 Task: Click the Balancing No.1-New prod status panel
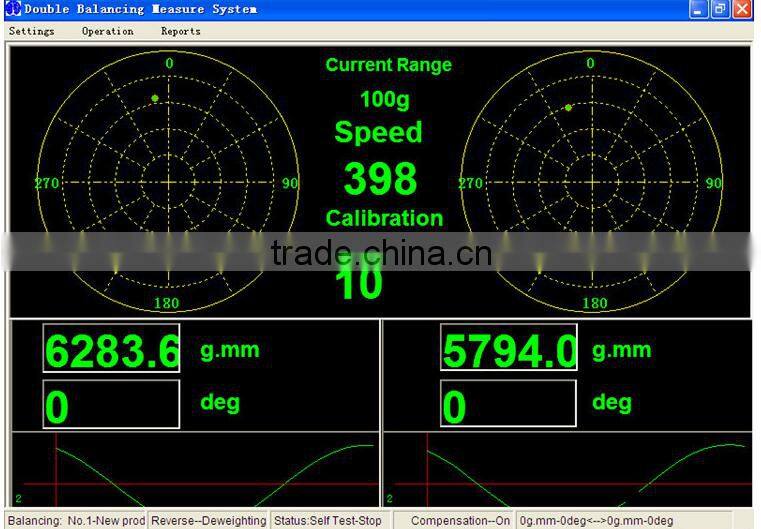(76, 520)
